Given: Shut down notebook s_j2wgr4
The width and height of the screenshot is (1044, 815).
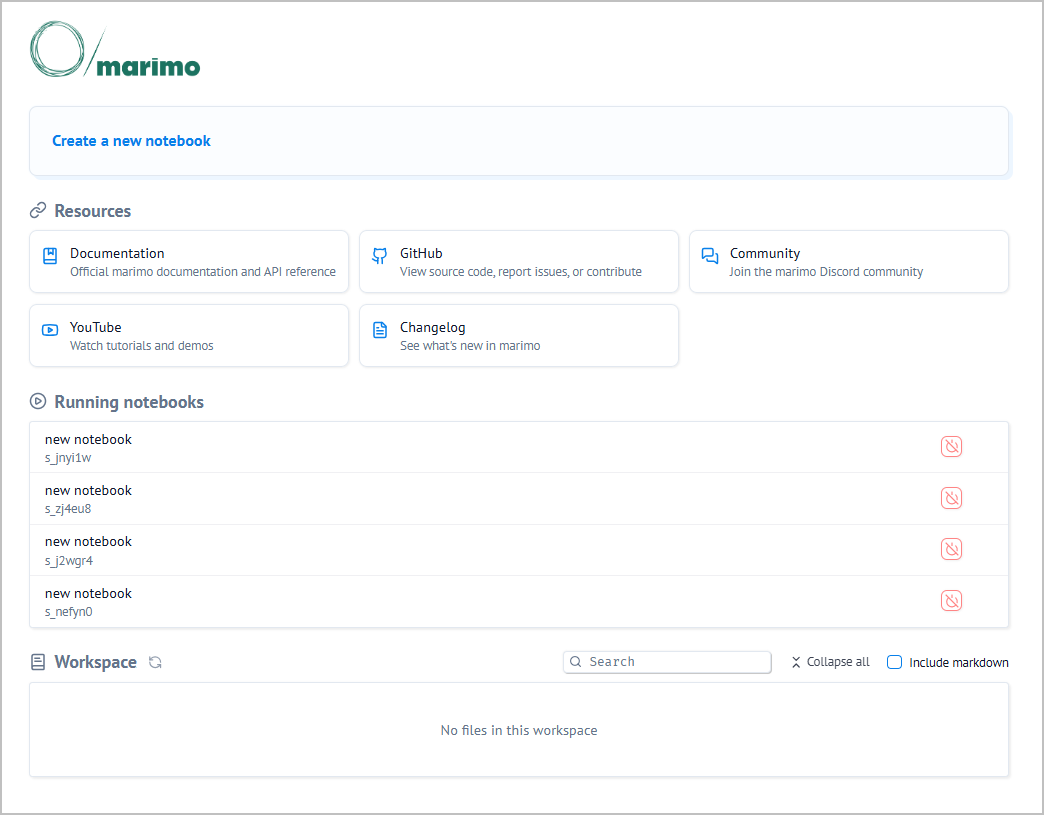Looking at the screenshot, I should point(951,549).
